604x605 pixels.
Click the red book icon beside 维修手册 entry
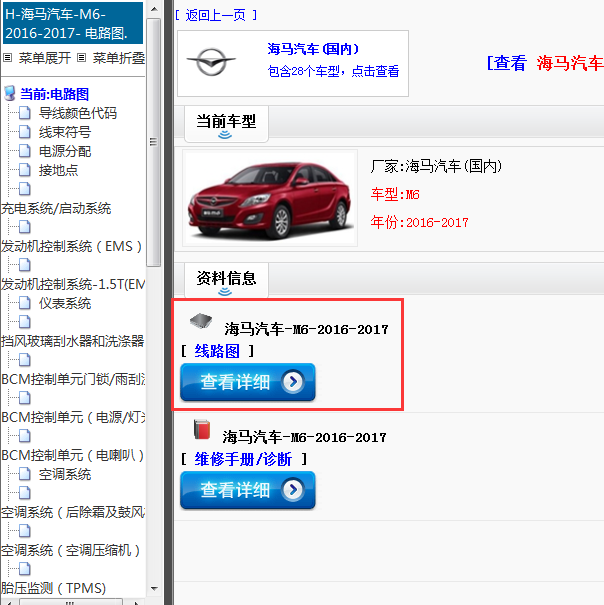click(202, 429)
